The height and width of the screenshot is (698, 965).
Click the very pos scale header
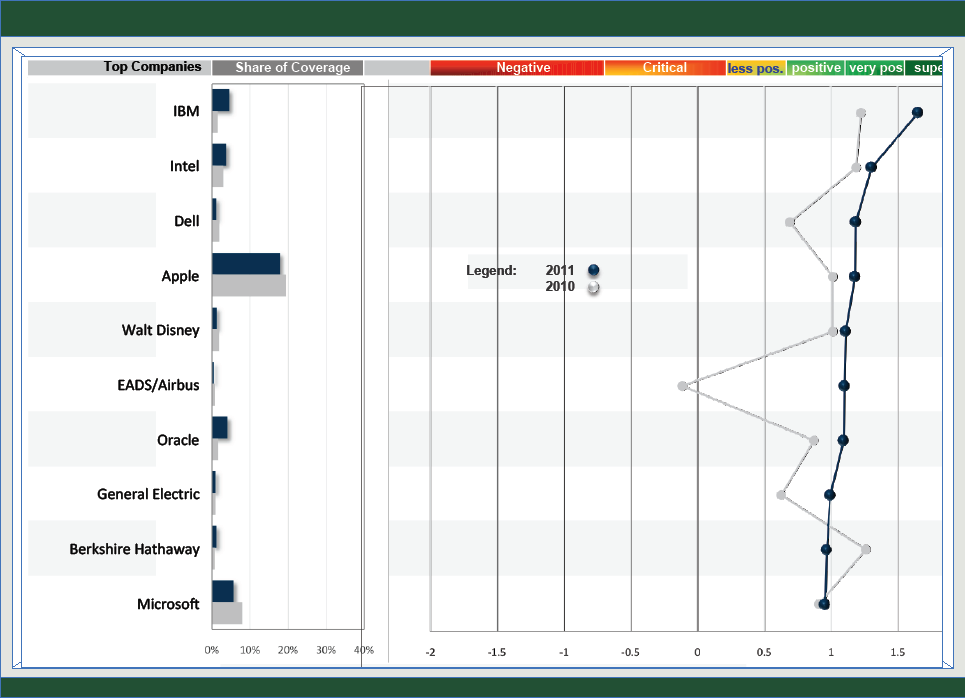click(875, 68)
